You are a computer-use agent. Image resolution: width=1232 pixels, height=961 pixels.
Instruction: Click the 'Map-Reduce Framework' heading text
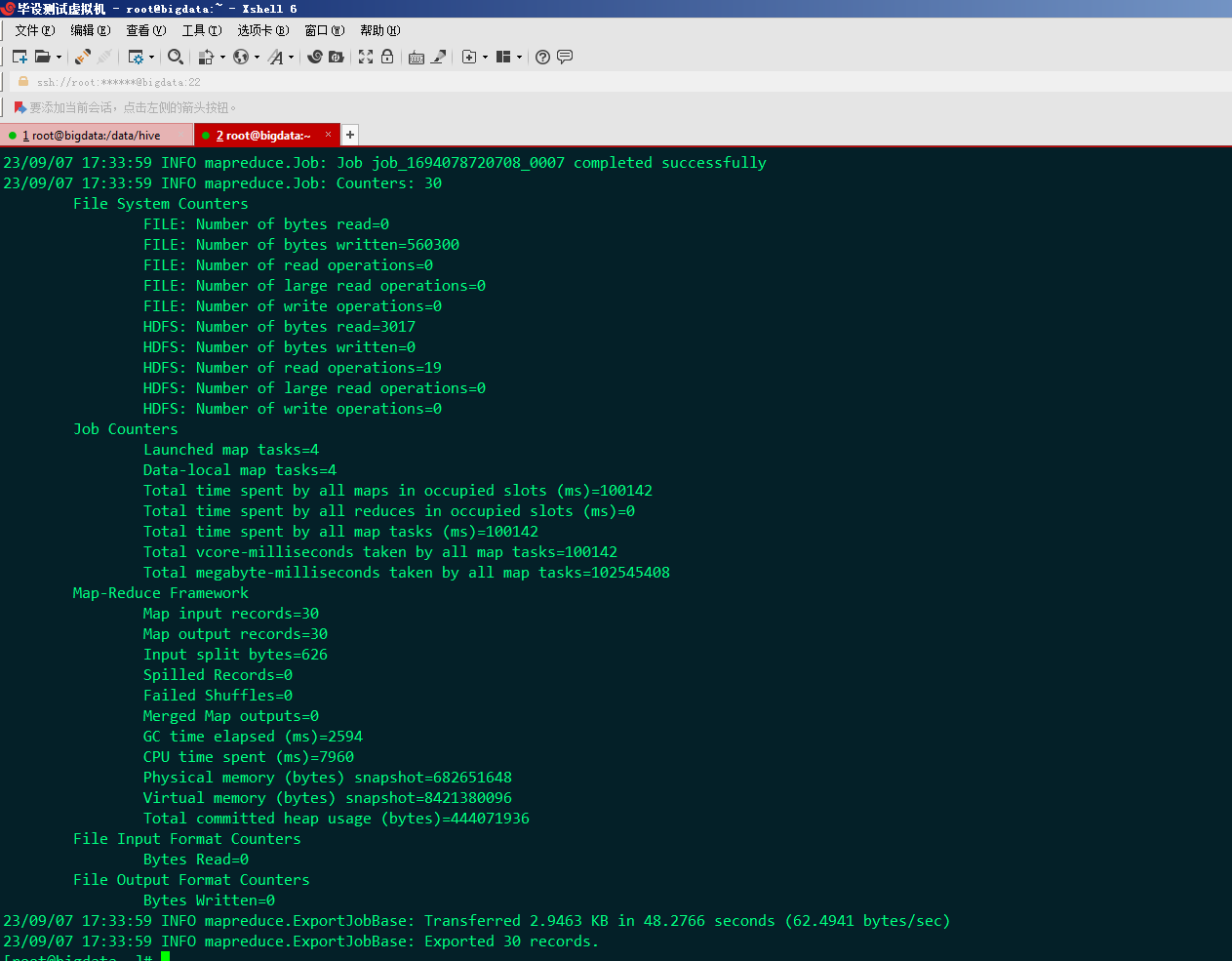(x=161, y=593)
